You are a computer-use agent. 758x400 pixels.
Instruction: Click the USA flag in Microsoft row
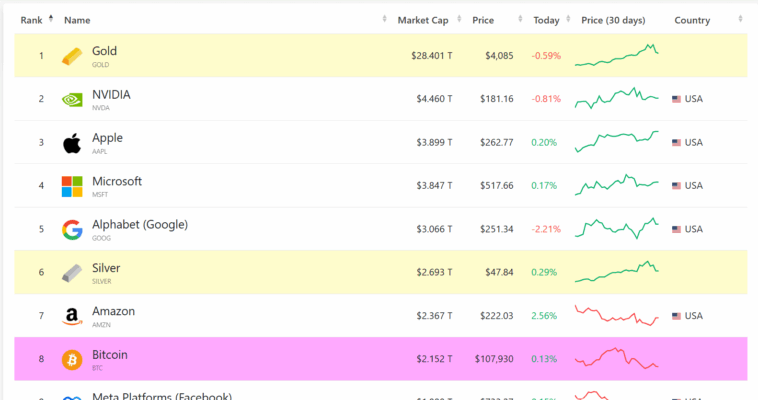point(676,186)
